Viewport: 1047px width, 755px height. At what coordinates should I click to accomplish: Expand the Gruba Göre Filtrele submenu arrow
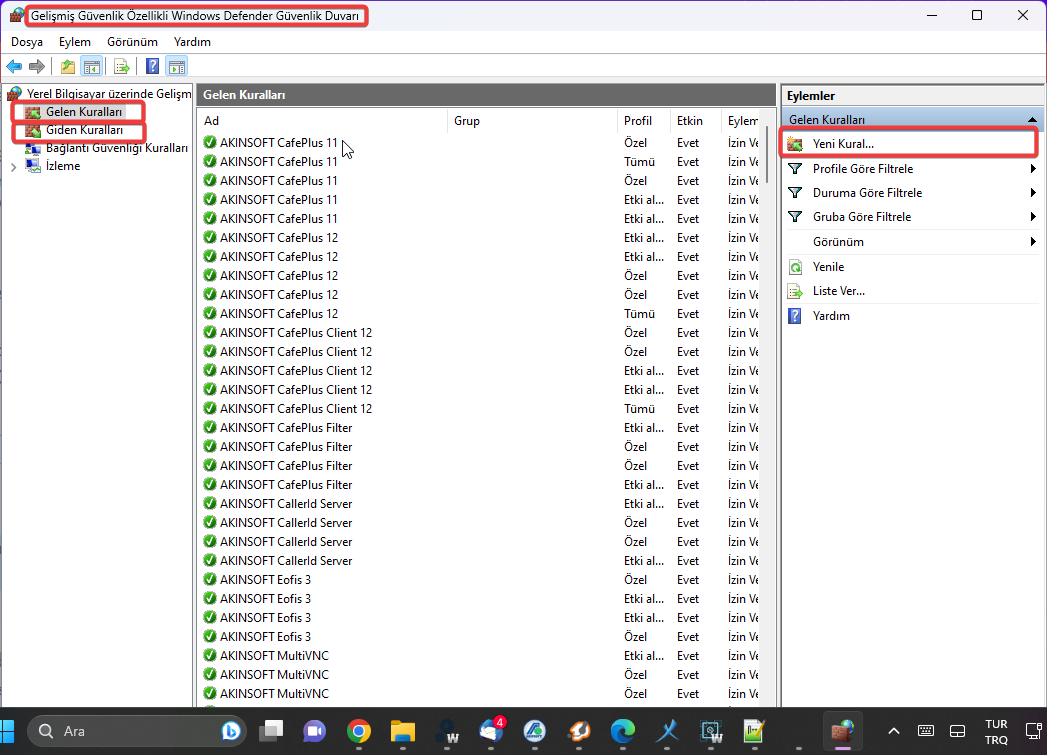tap(1033, 217)
